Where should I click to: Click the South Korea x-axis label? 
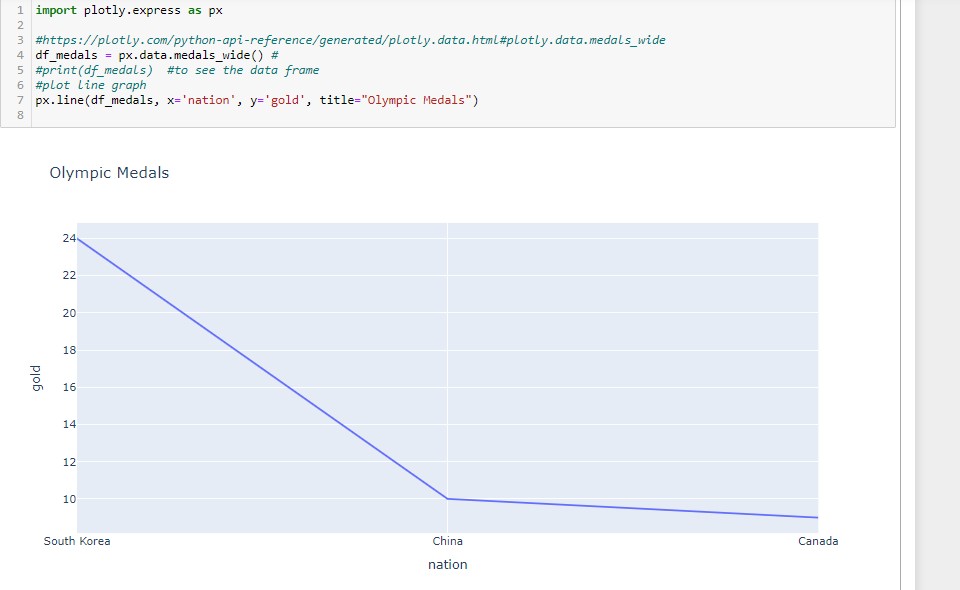[x=77, y=541]
